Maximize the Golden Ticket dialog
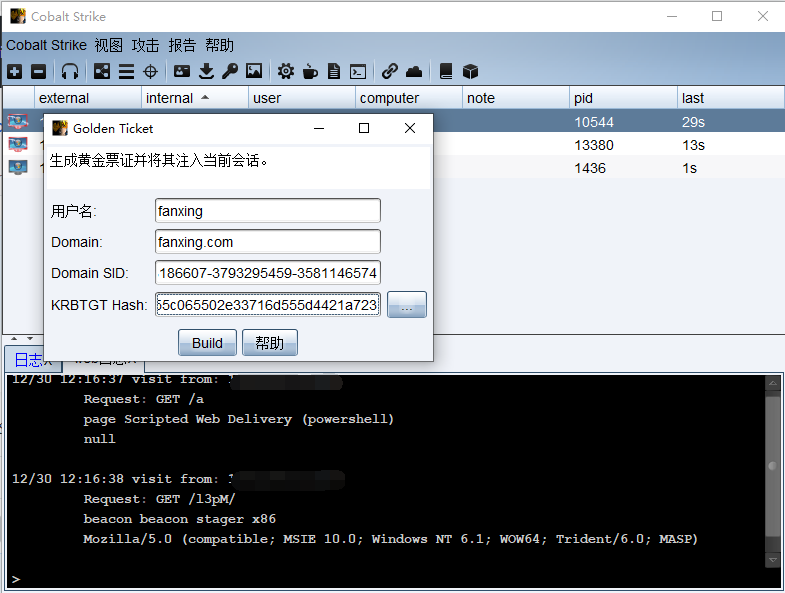Viewport: 785px width, 593px height. [364, 128]
